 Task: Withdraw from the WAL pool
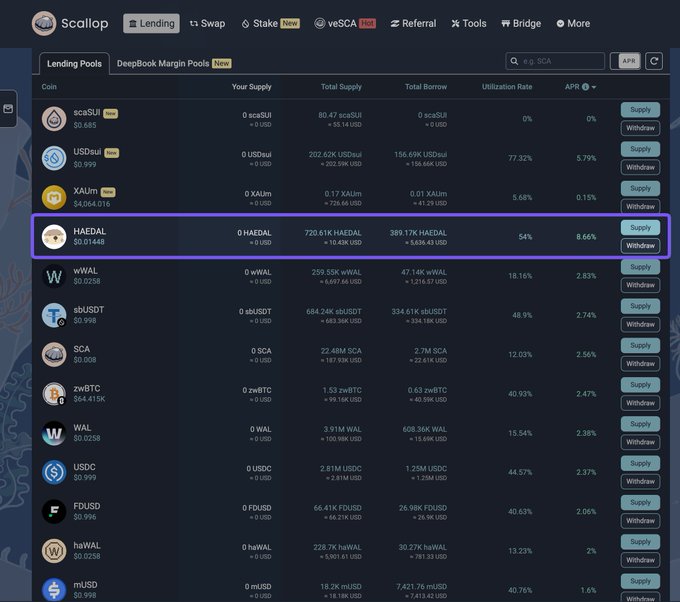640,442
